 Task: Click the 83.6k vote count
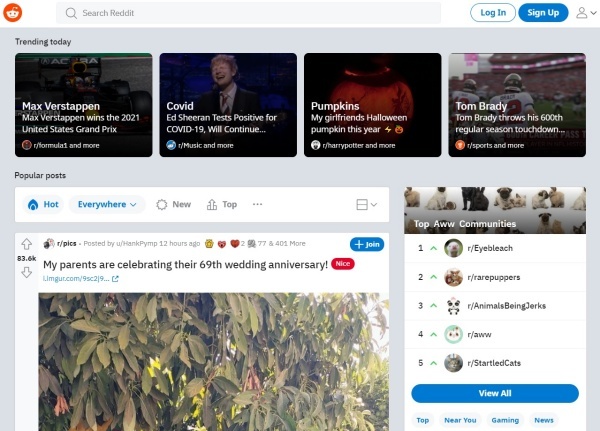click(x=26, y=258)
